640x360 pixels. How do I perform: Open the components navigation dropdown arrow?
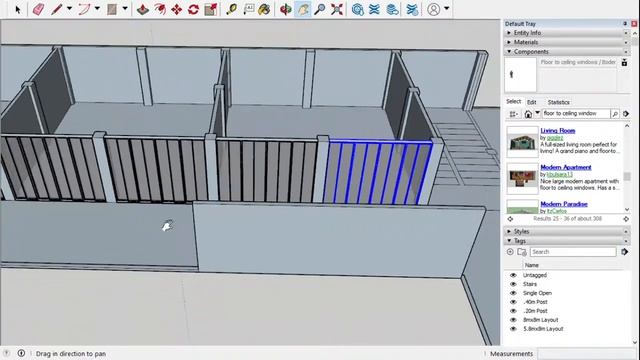click(x=537, y=113)
